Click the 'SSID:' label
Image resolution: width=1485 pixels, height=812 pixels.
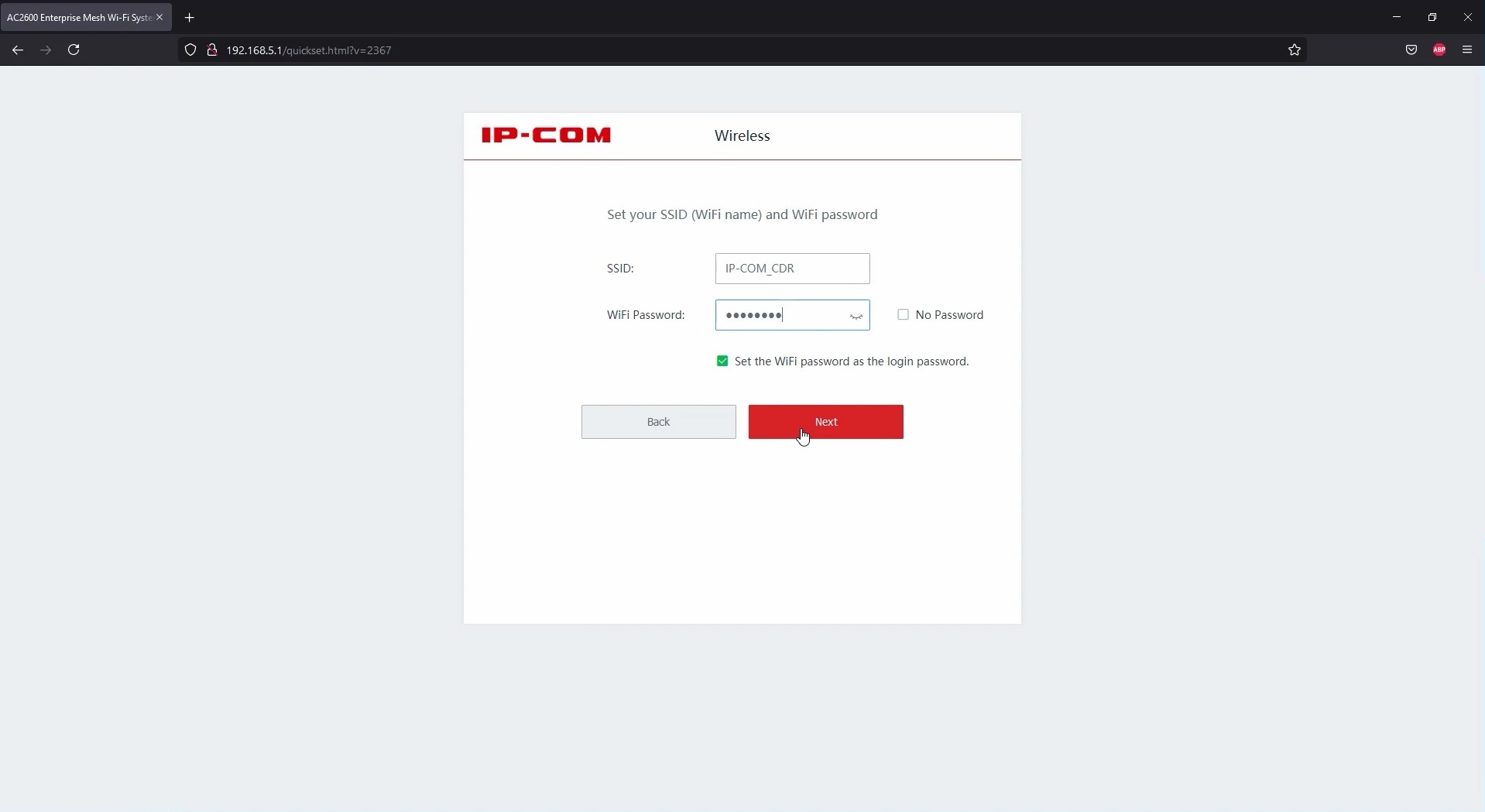[620, 269]
